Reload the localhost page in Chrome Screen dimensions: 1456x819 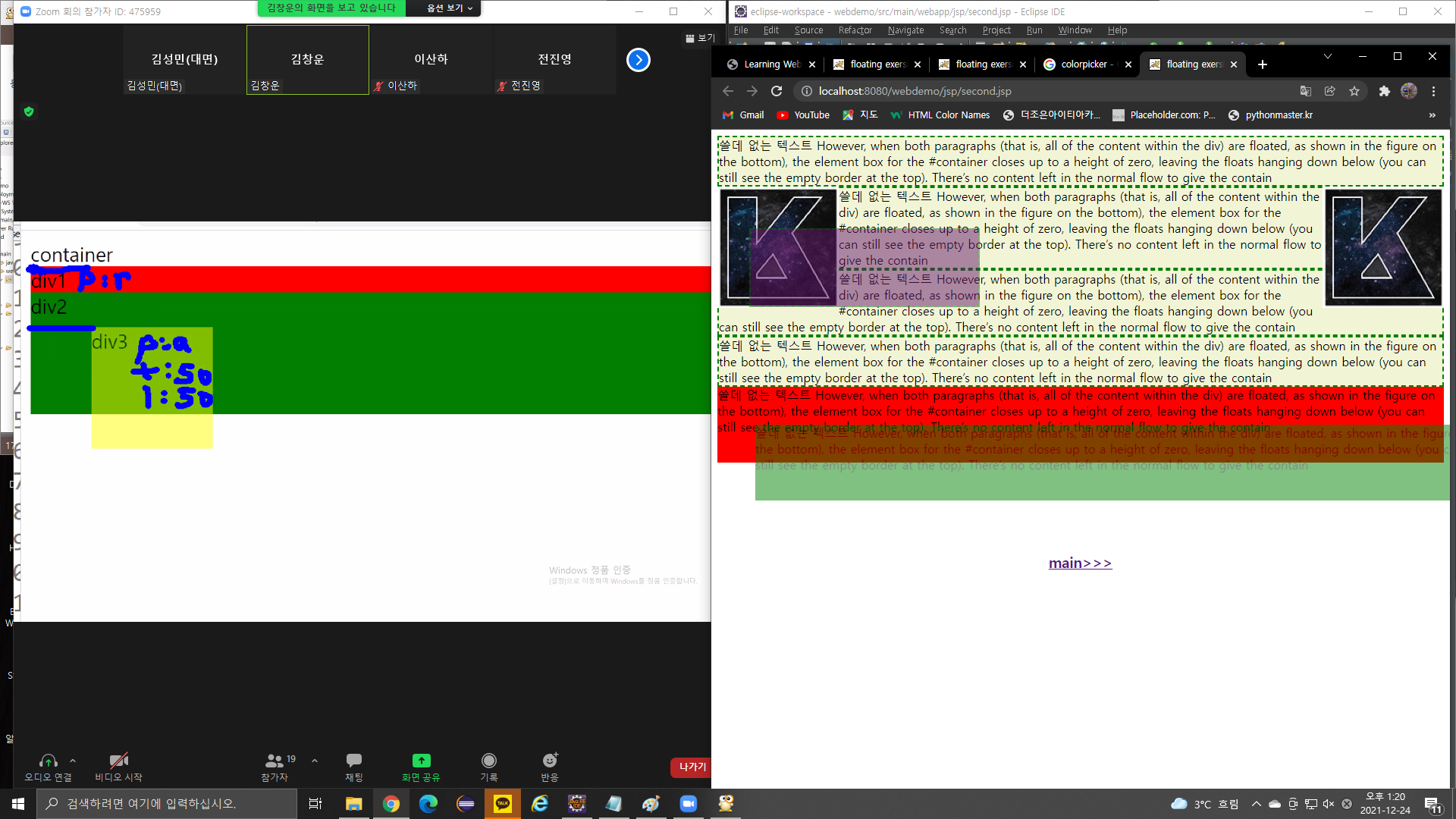coord(777,91)
